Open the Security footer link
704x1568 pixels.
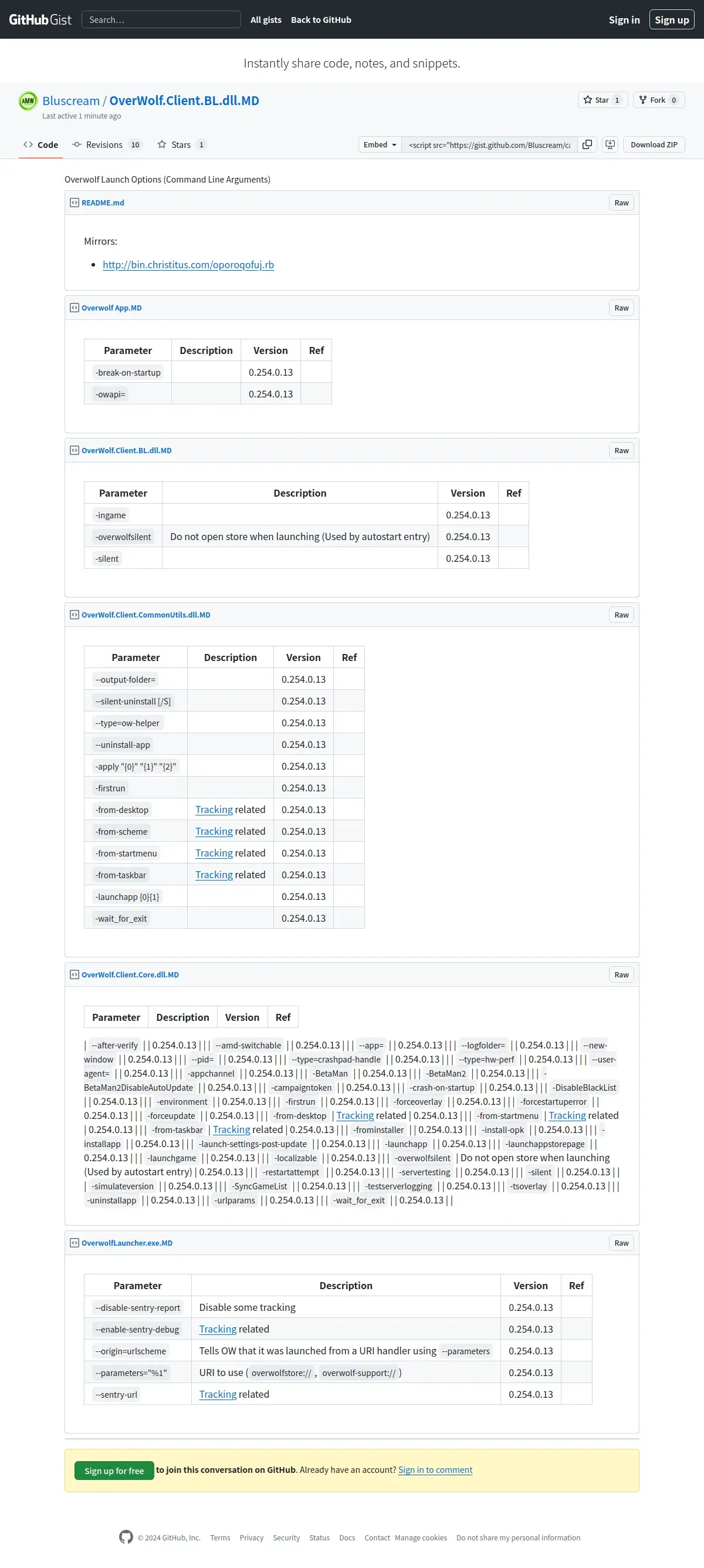point(286,1538)
